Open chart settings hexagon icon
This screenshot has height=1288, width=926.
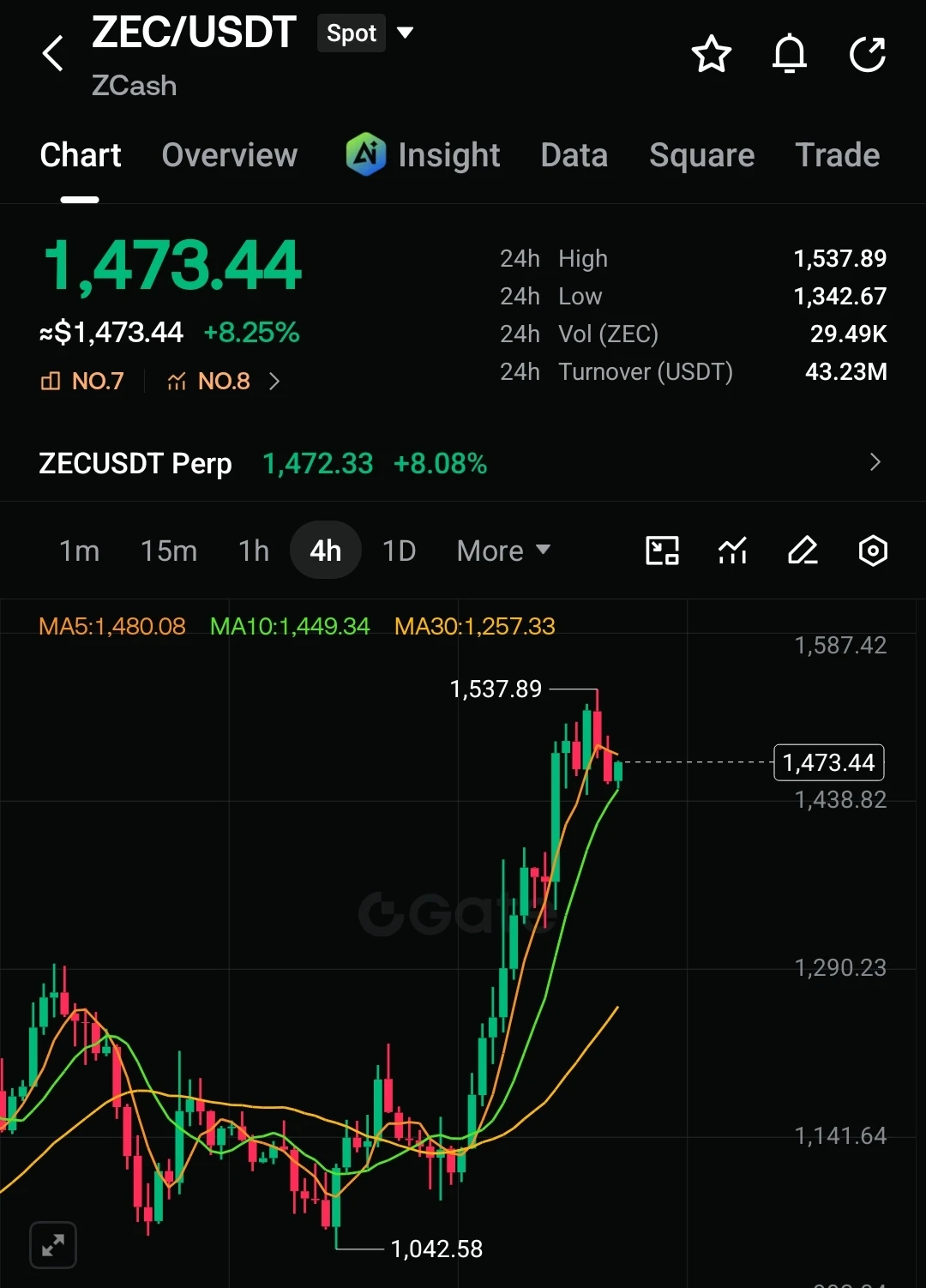tap(873, 551)
